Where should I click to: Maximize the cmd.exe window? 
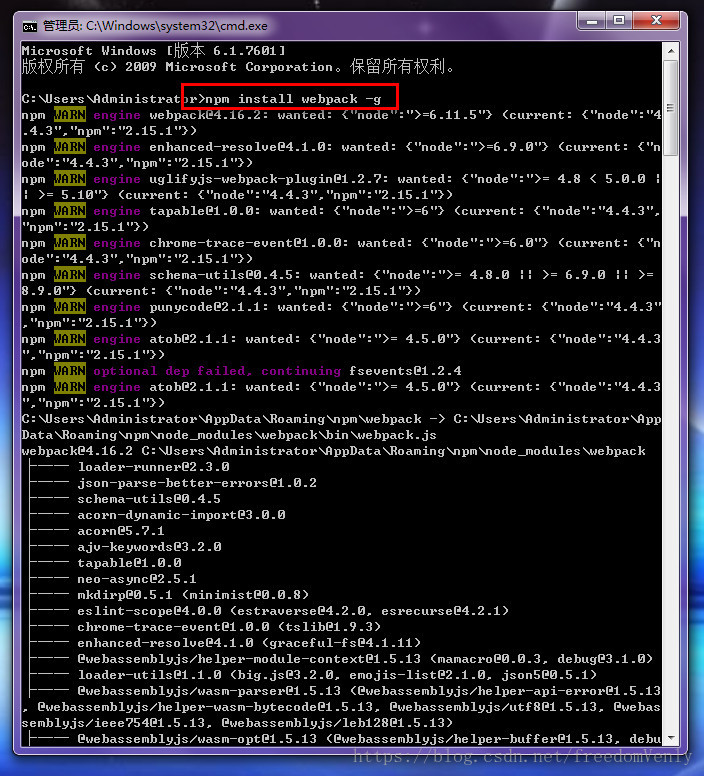click(x=619, y=21)
